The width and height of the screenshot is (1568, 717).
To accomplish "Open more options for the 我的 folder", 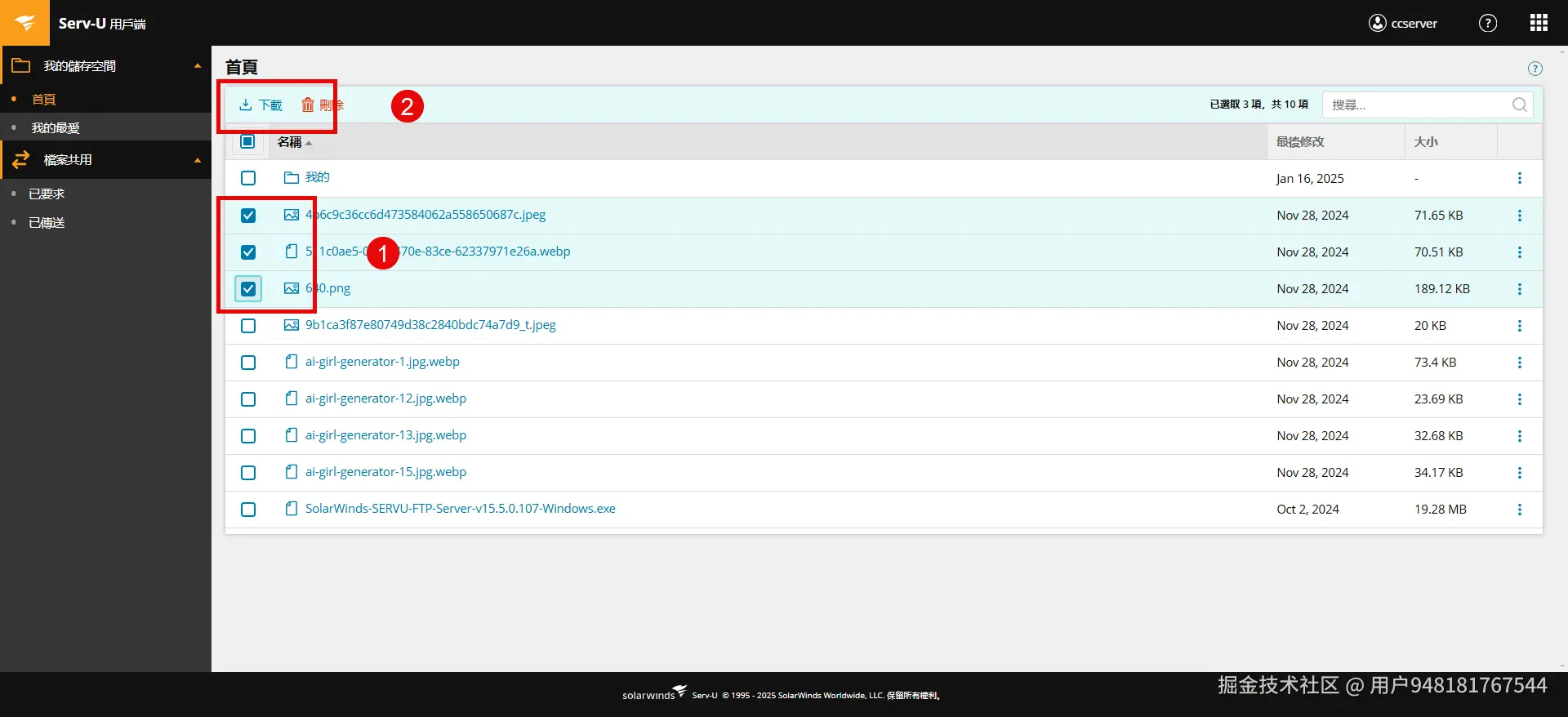I will point(1519,178).
